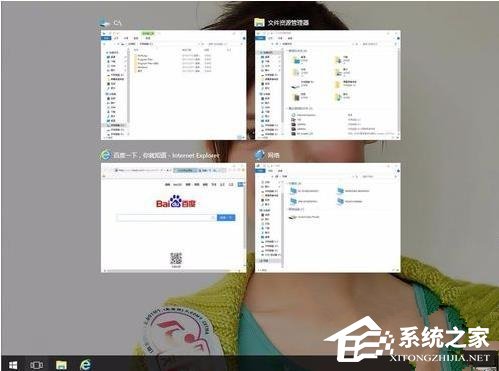Click the QR code on the Baidu page
Screen dimensions: 499x371
coord(176,259)
